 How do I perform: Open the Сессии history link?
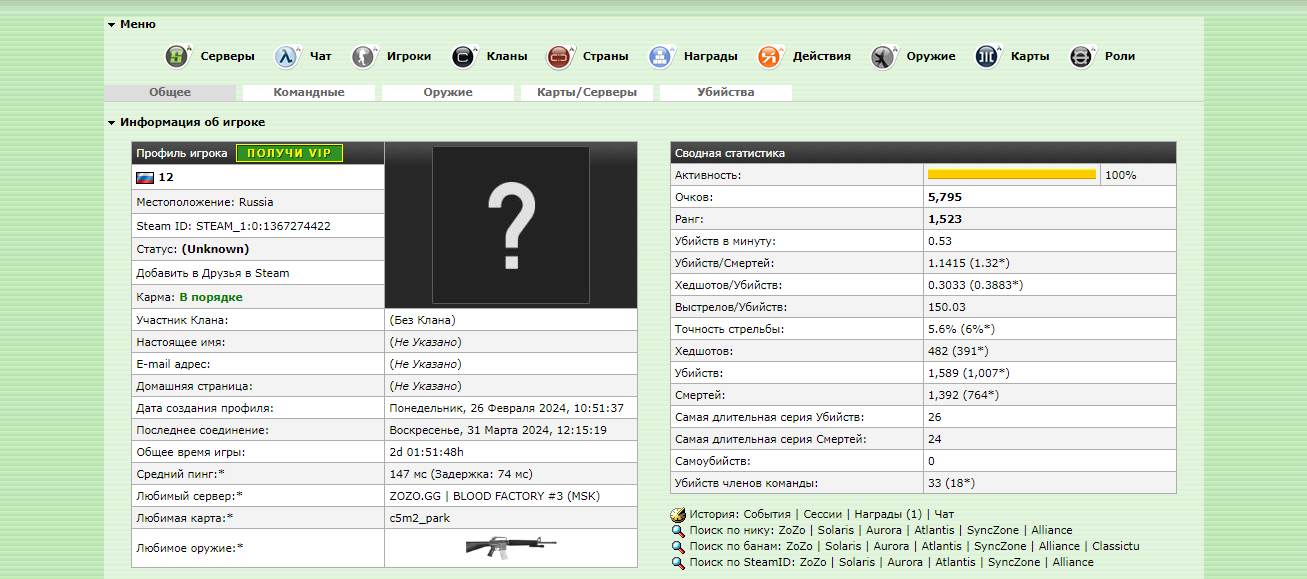tap(822, 514)
